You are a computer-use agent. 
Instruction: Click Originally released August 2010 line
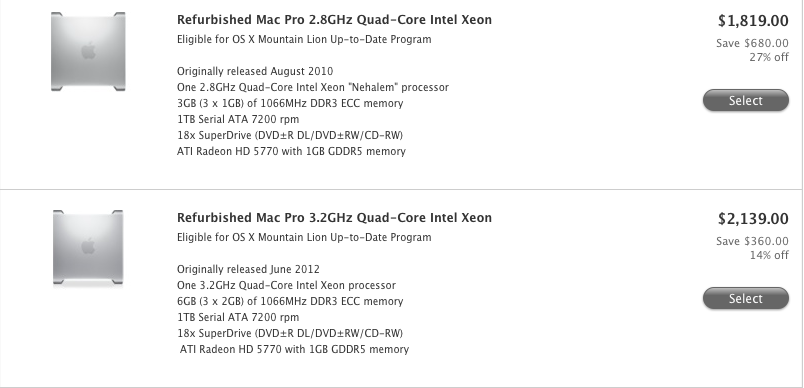255,71
